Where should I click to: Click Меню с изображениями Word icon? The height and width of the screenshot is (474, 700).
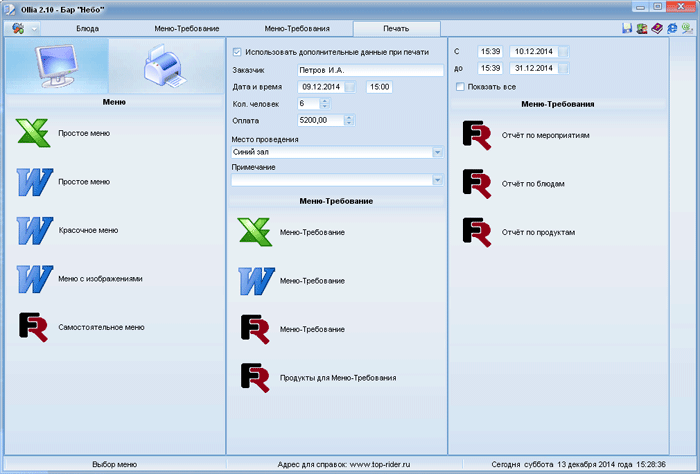33,279
